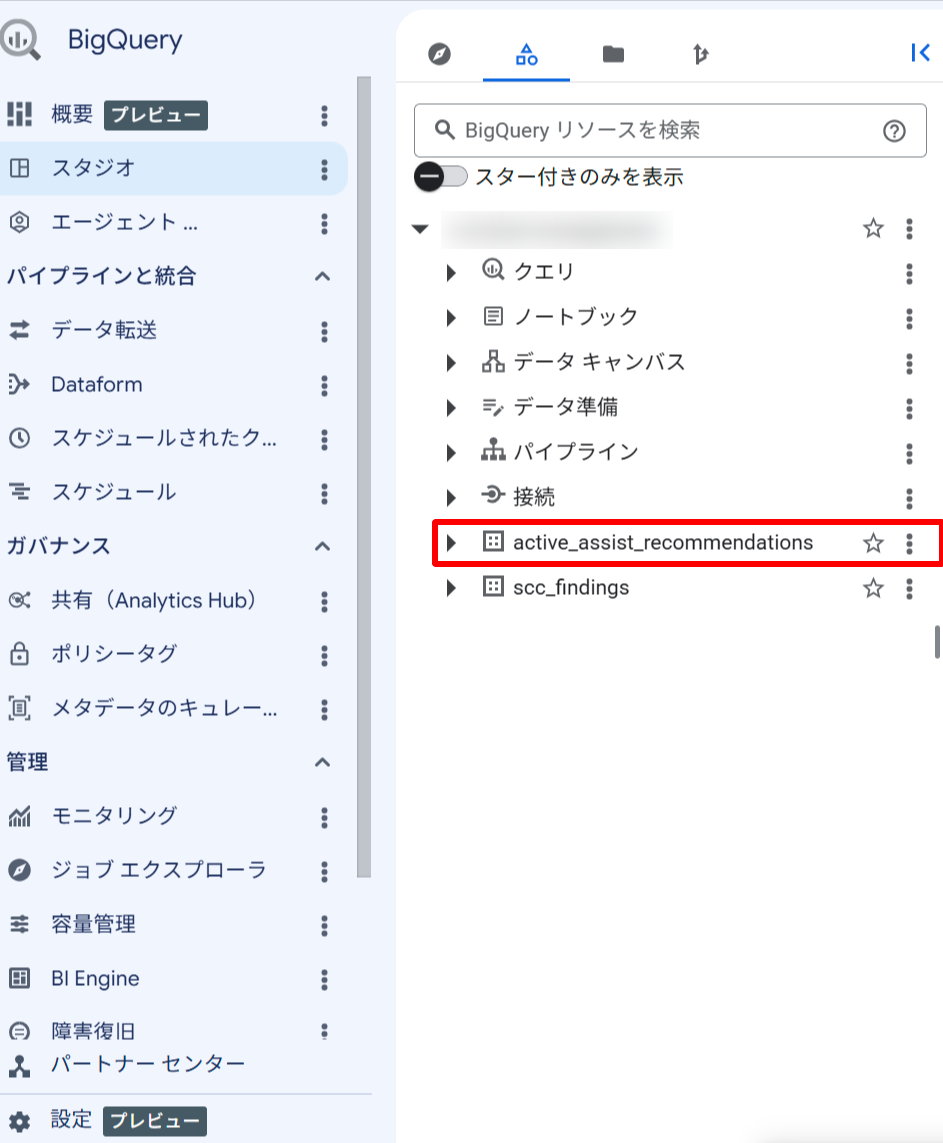The height and width of the screenshot is (1143, 943).
Task: Open more options for パイプライン tree row
Action: coord(909,454)
